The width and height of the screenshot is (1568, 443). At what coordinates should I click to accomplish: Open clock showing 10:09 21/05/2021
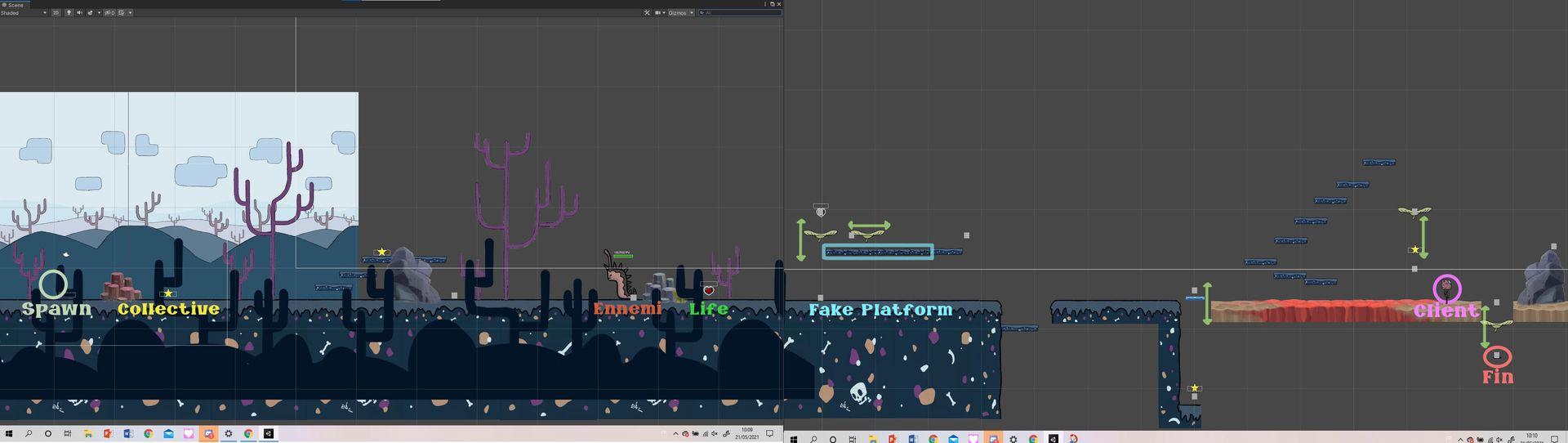pyautogui.click(x=747, y=434)
